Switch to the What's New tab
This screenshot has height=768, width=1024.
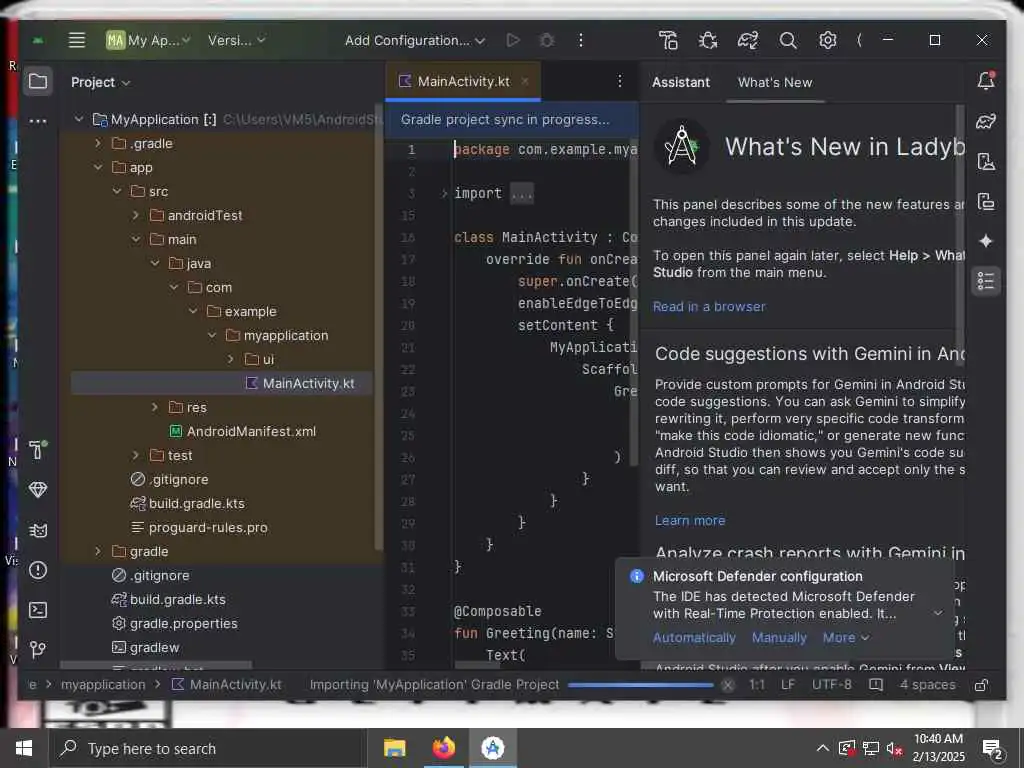coord(775,82)
